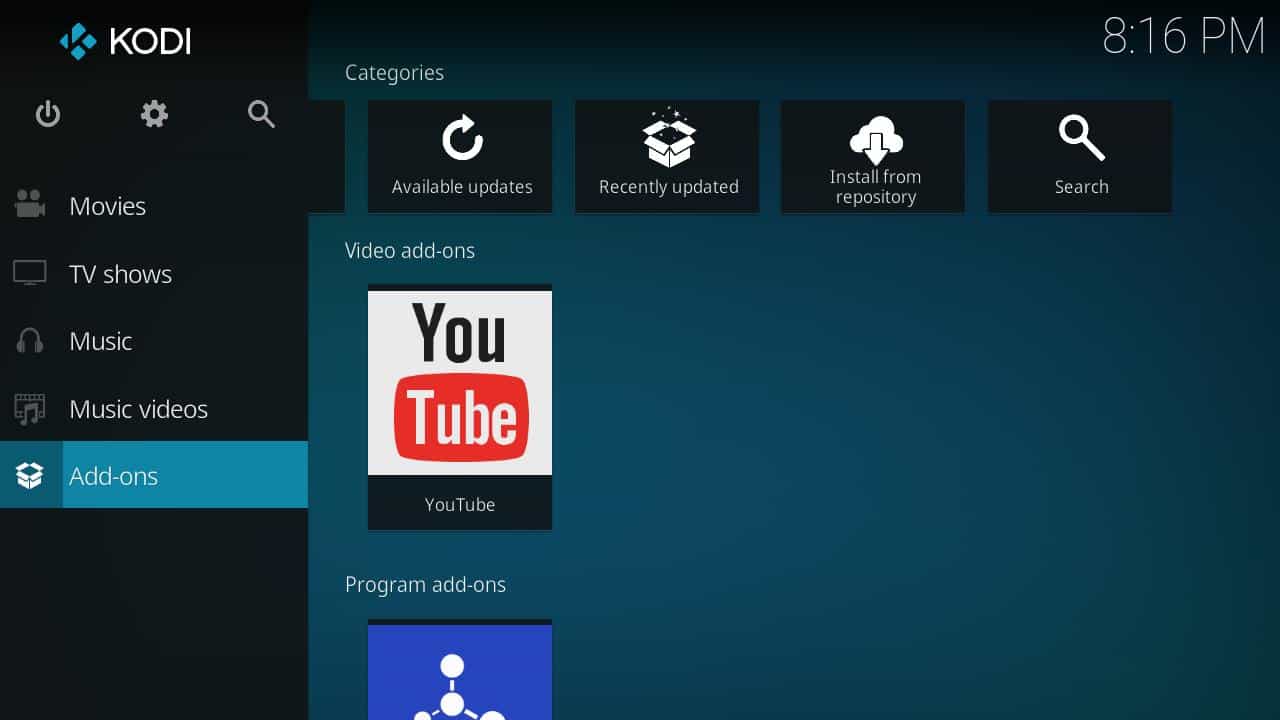The width and height of the screenshot is (1280, 720).
Task: Open Available updates category
Action: 460,156
